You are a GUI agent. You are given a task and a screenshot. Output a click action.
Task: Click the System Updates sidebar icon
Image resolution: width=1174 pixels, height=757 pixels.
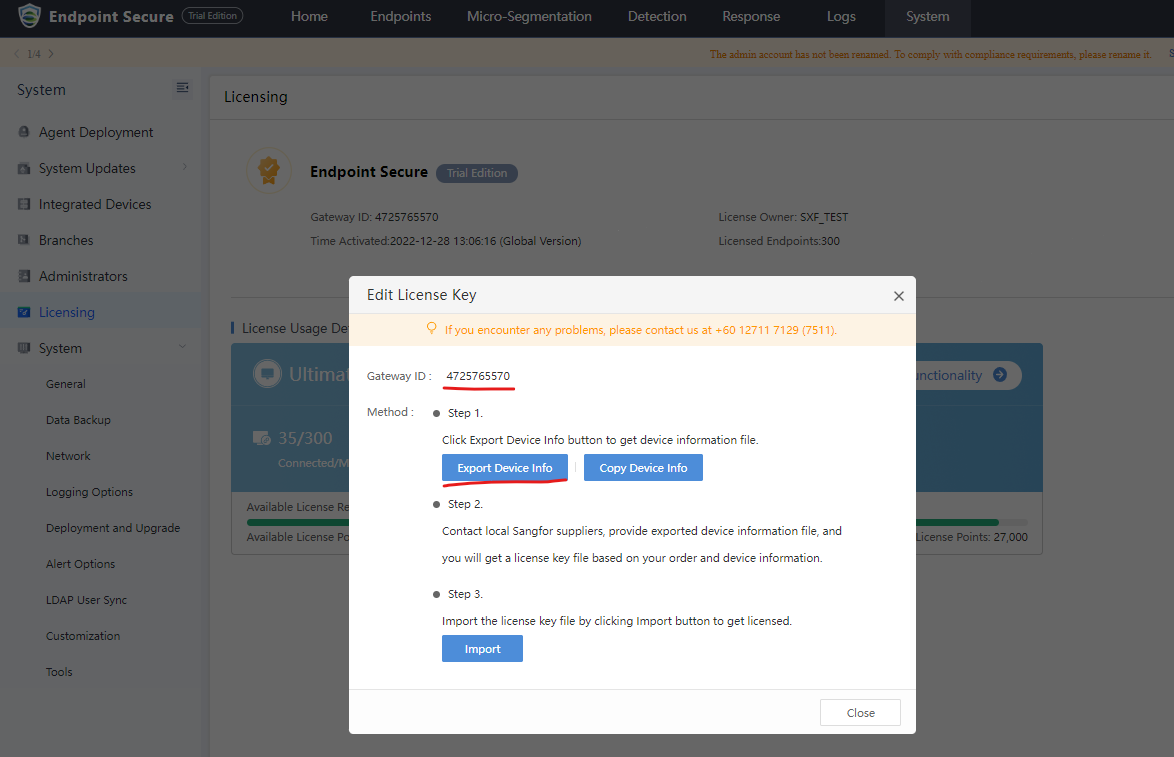pos(24,168)
